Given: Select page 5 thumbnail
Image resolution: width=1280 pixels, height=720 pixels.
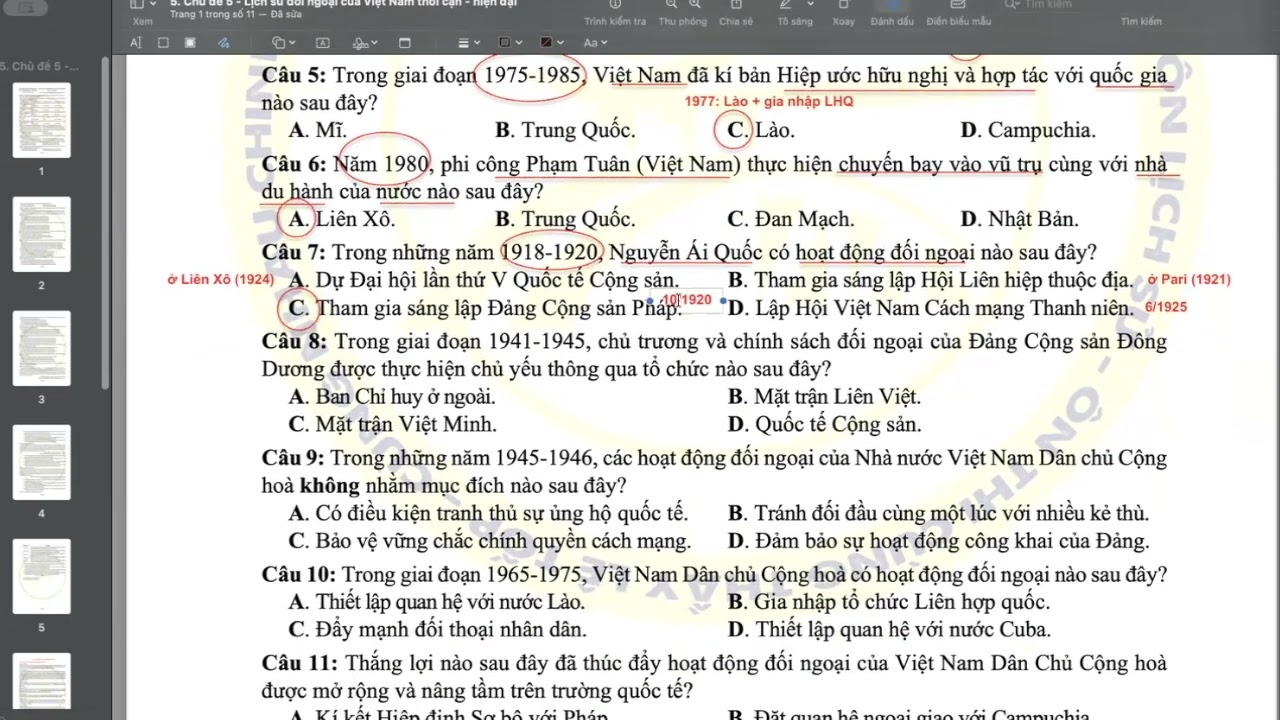Looking at the screenshot, I should (41, 576).
